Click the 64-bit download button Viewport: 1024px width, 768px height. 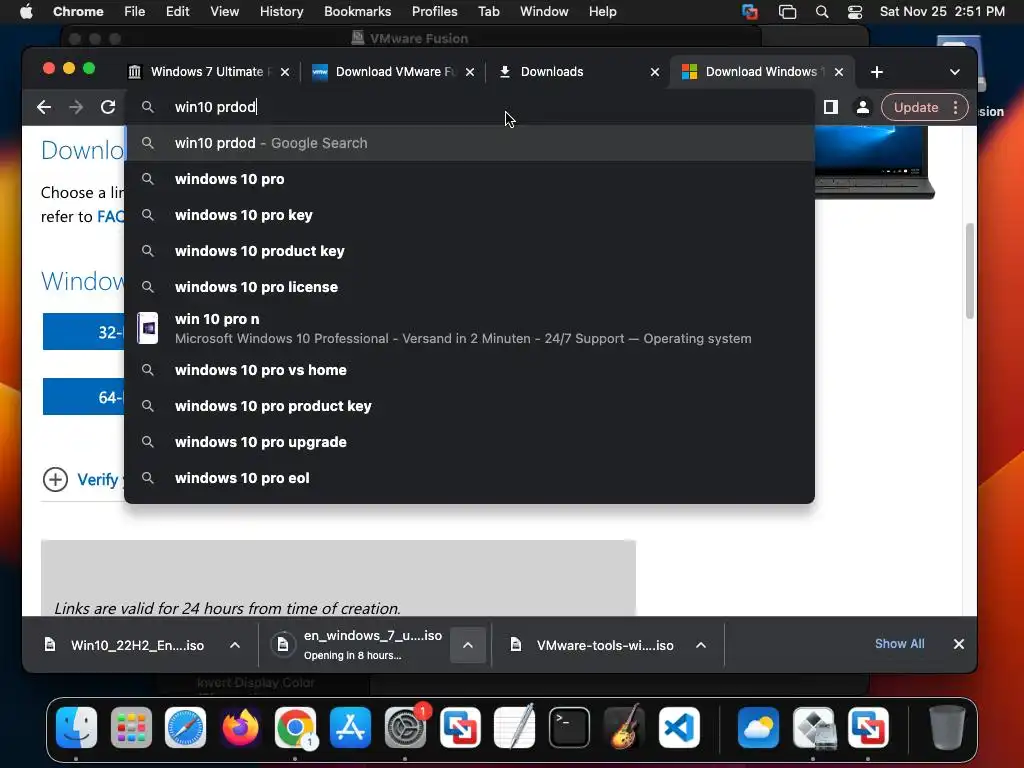(84, 396)
